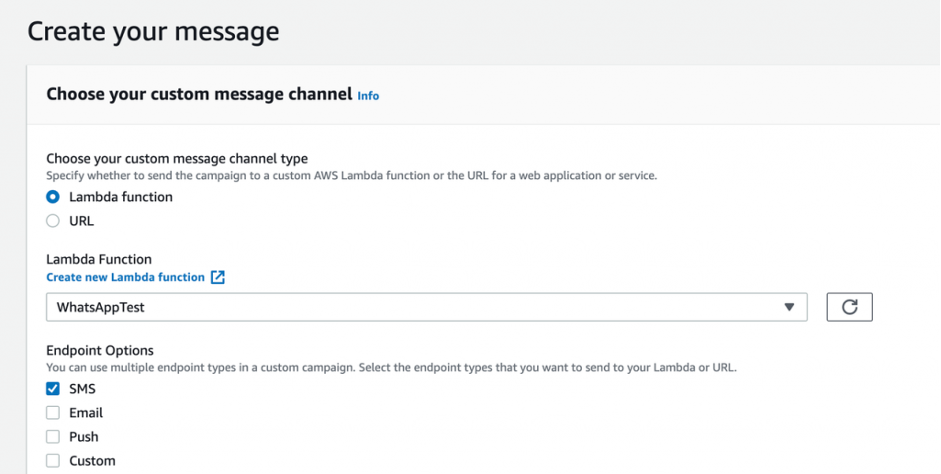The height and width of the screenshot is (474, 941).
Task: Click the text starting 'You can use multiple endpoint types'
Action: coord(391,367)
